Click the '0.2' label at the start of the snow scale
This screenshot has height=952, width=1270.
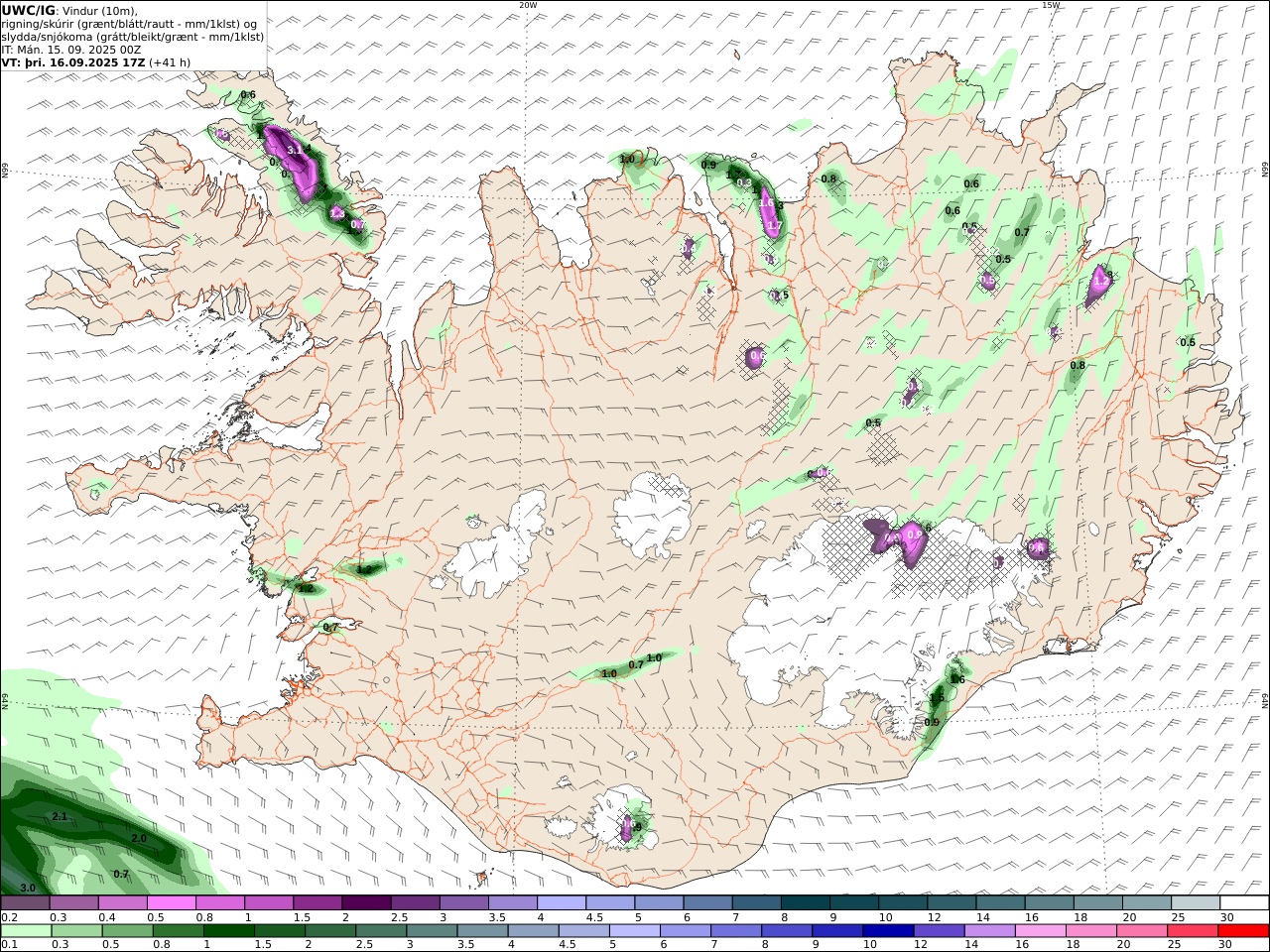point(8,917)
